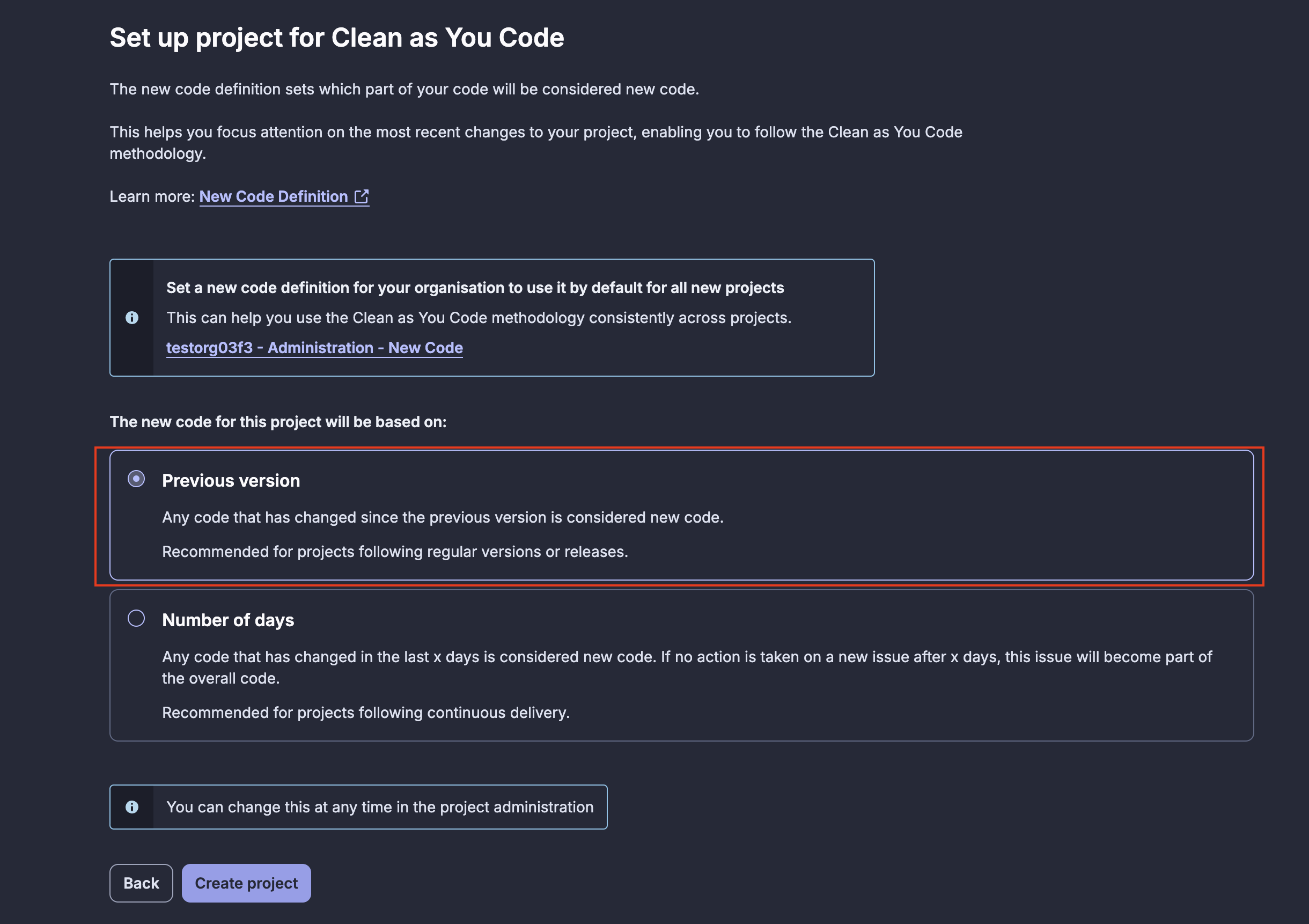
Task: Select the Previous version radio button
Action: pos(136,479)
